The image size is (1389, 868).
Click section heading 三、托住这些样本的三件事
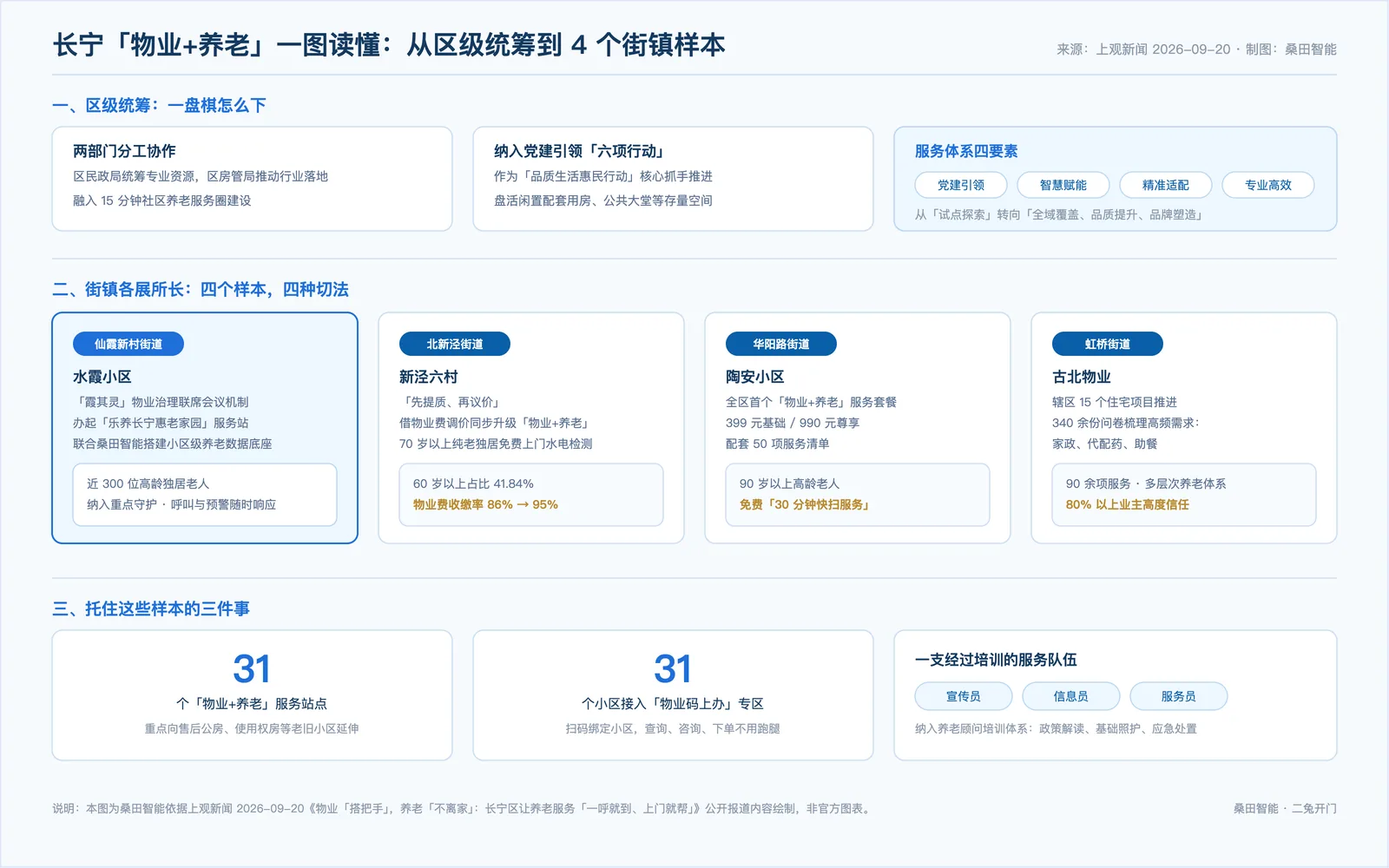[151, 608]
